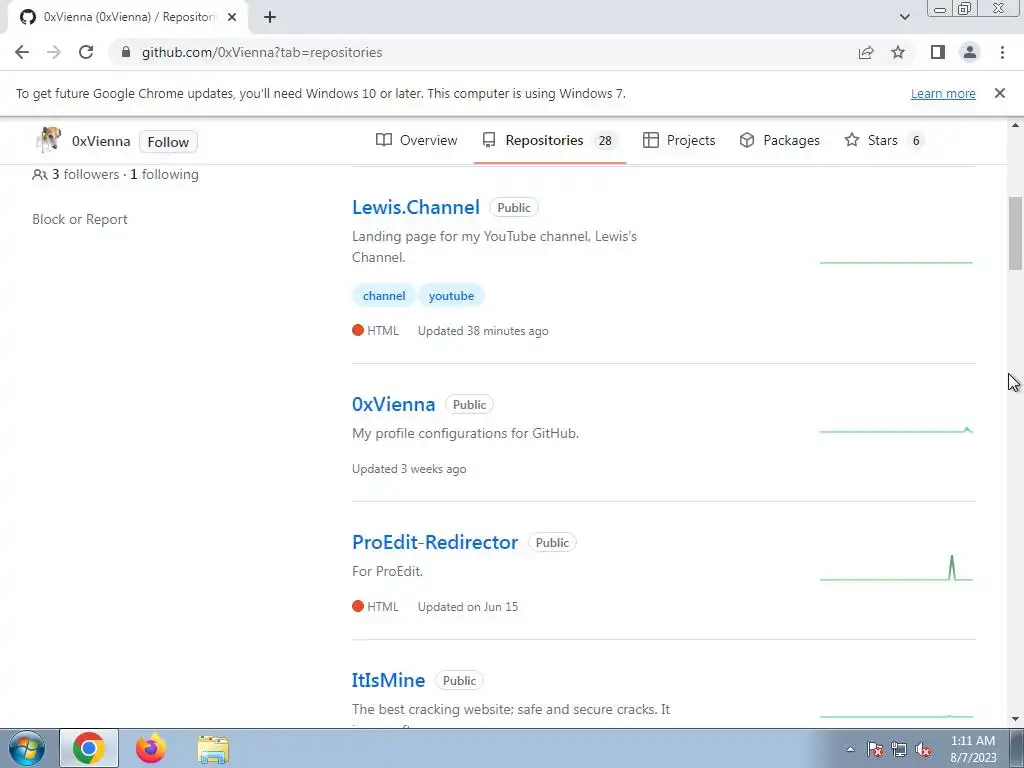Open the 0xVienna profile repository
1024x768 pixels.
click(x=393, y=404)
